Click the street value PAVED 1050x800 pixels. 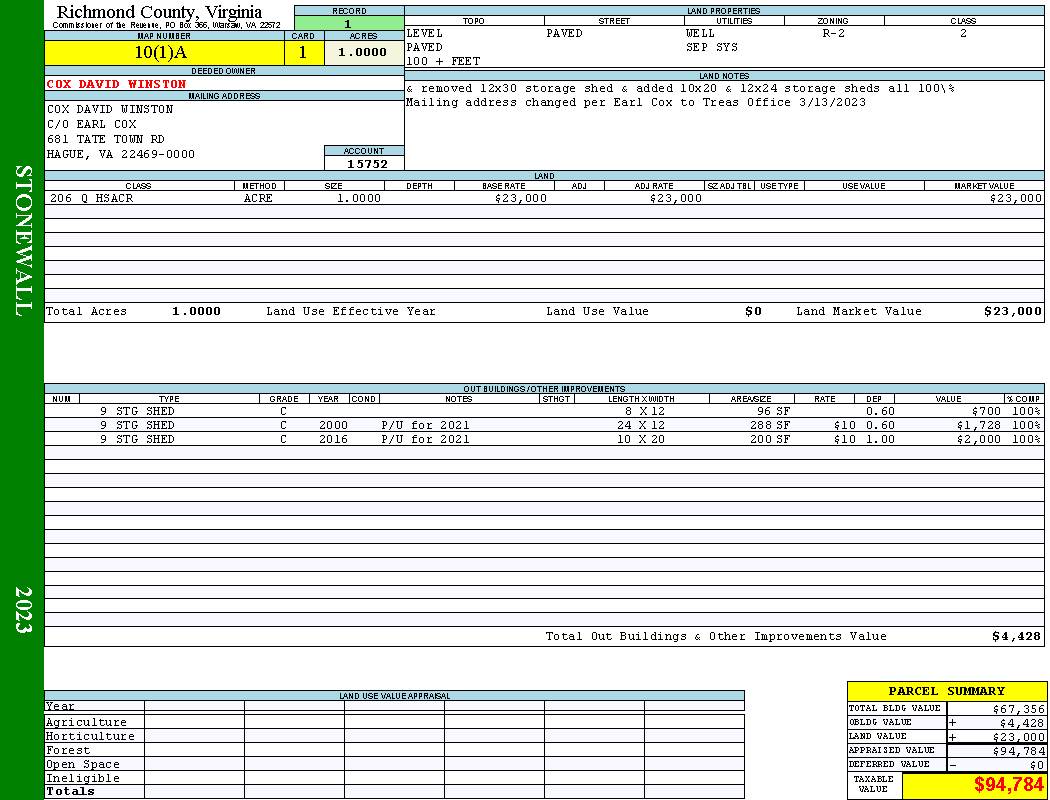564,33
